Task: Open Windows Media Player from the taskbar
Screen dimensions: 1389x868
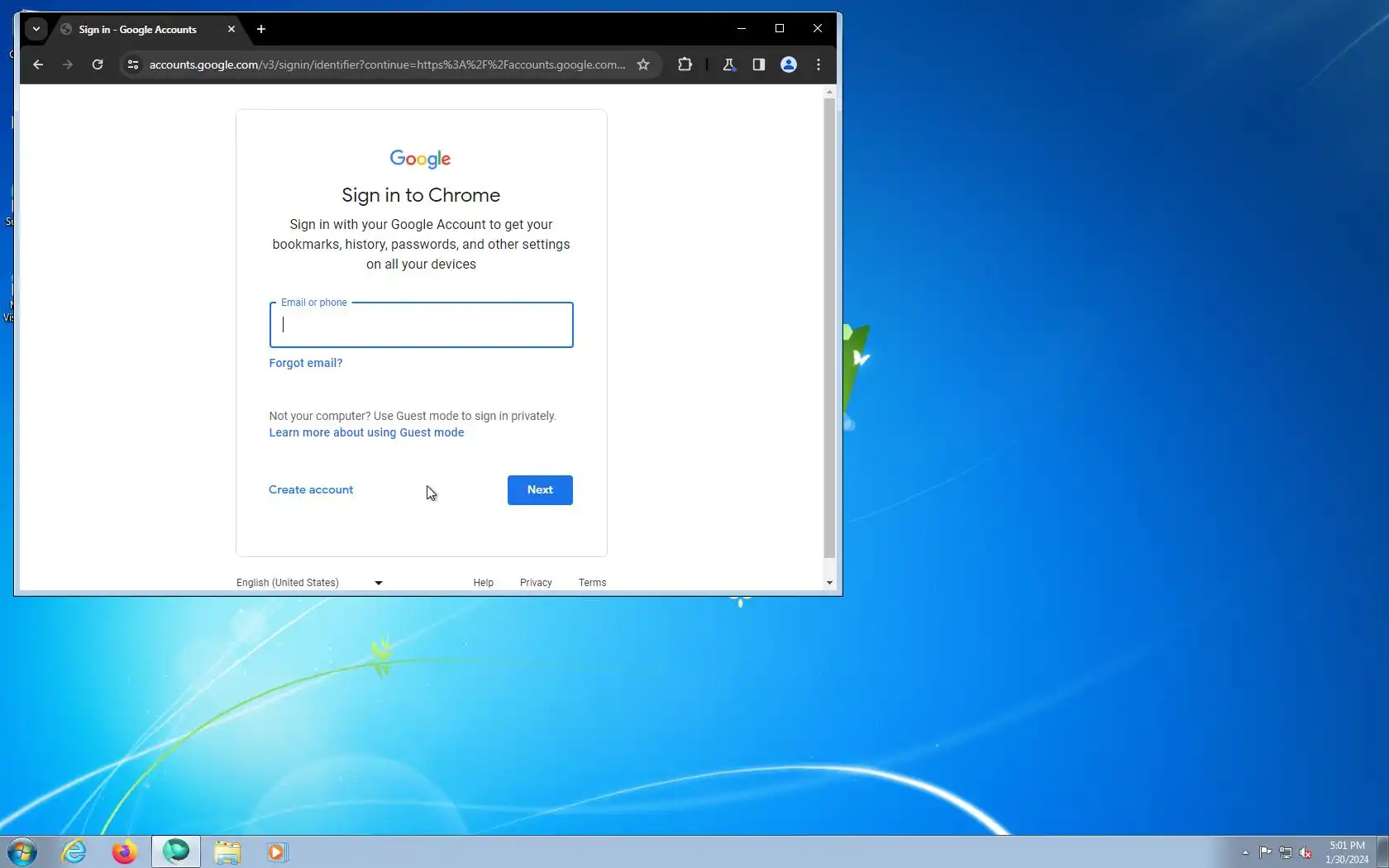Action: tap(277, 851)
